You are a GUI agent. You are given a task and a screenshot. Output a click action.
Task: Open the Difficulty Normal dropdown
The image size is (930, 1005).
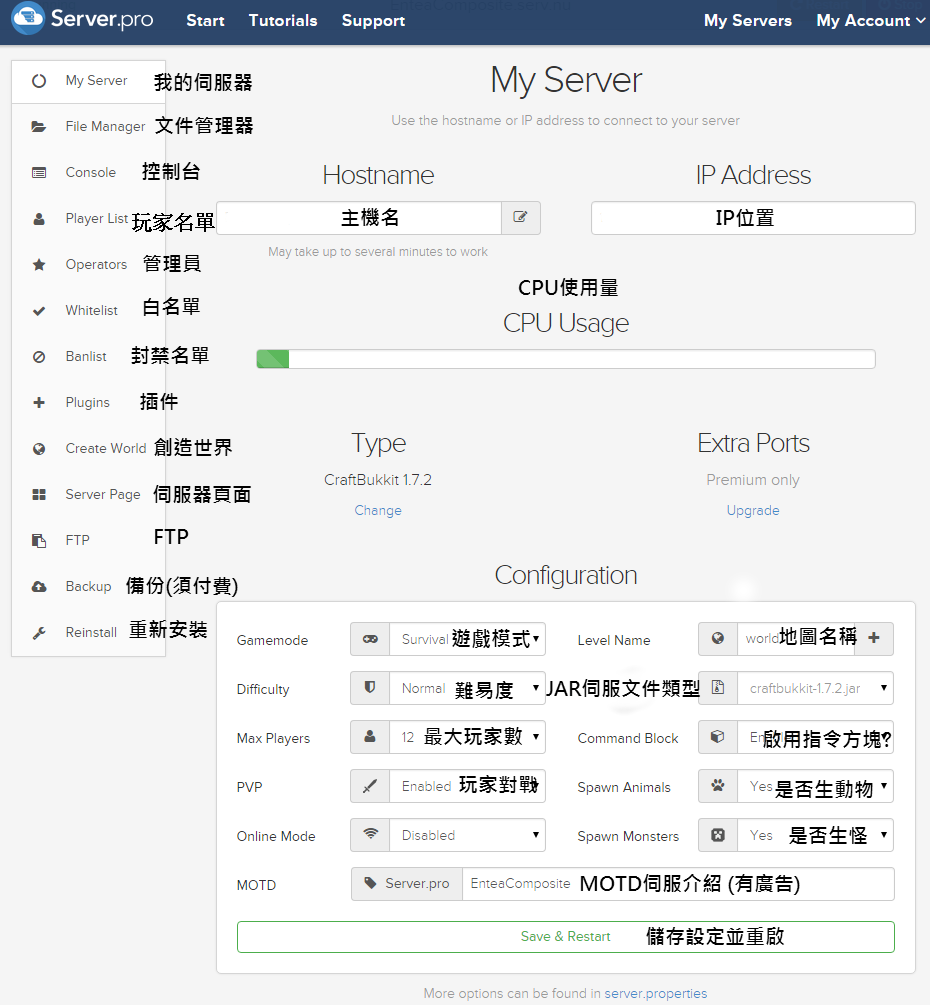[x=467, y=688]
